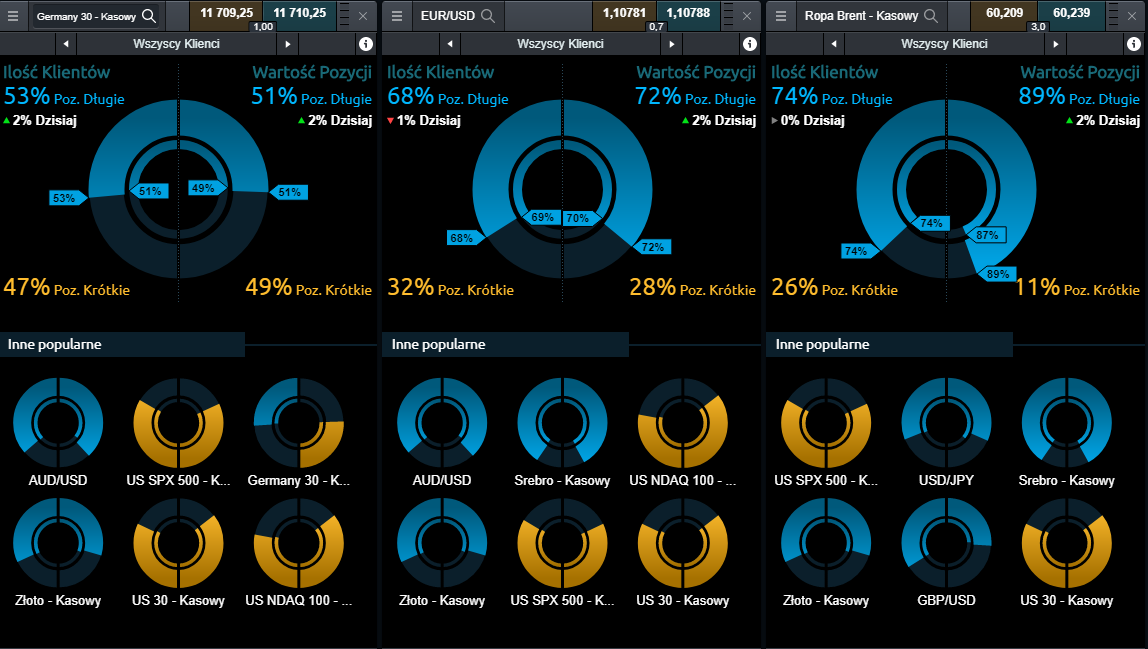Open the Wszyscy Klienci selector in Germany 30 panel

click(x=176, y=44)
